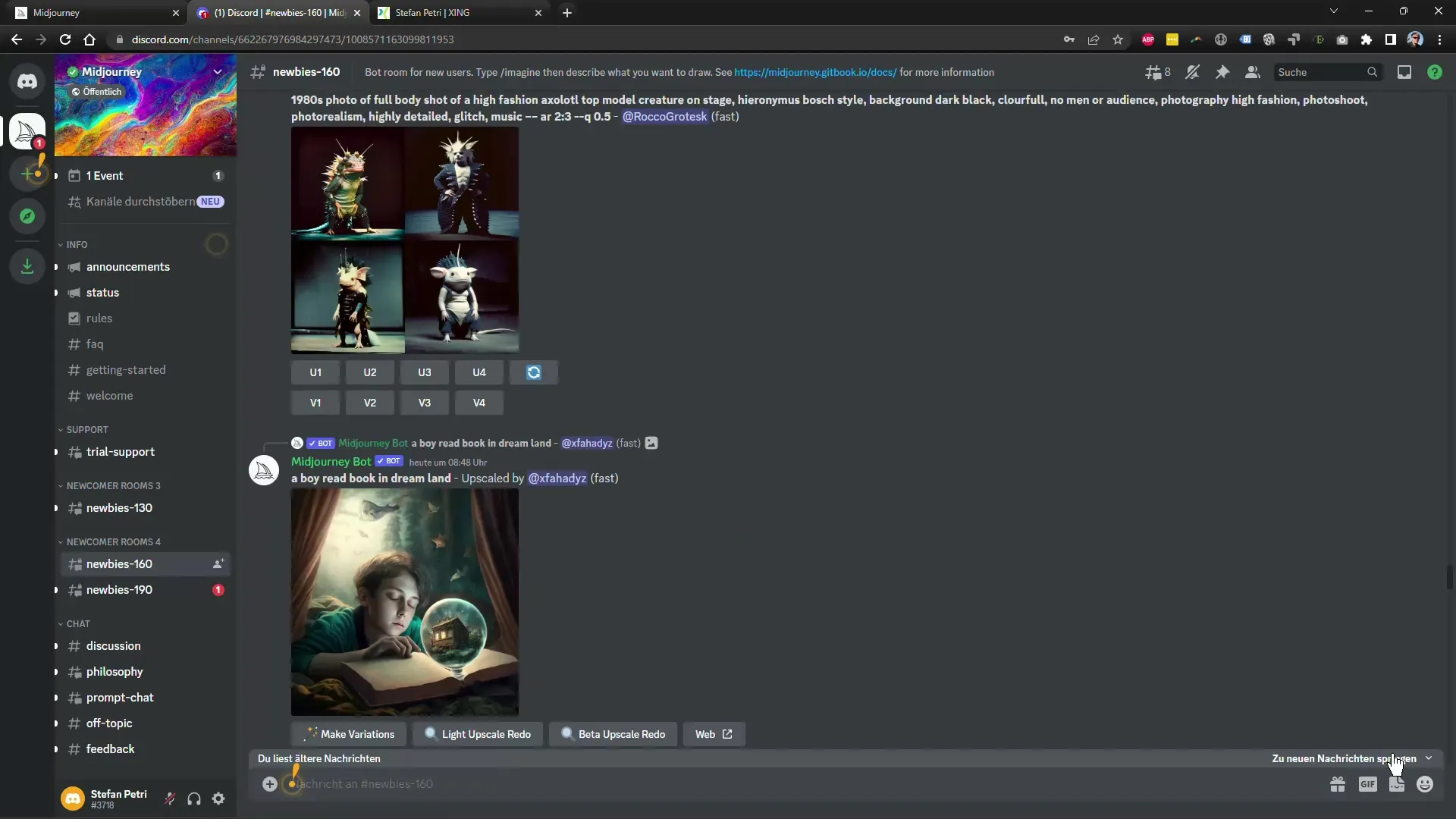Image resolution: width=1456 pixels, height=819 pixels.
Task: Select upscale variant U1
Action: pyautogui.click(x=316, y=372)
